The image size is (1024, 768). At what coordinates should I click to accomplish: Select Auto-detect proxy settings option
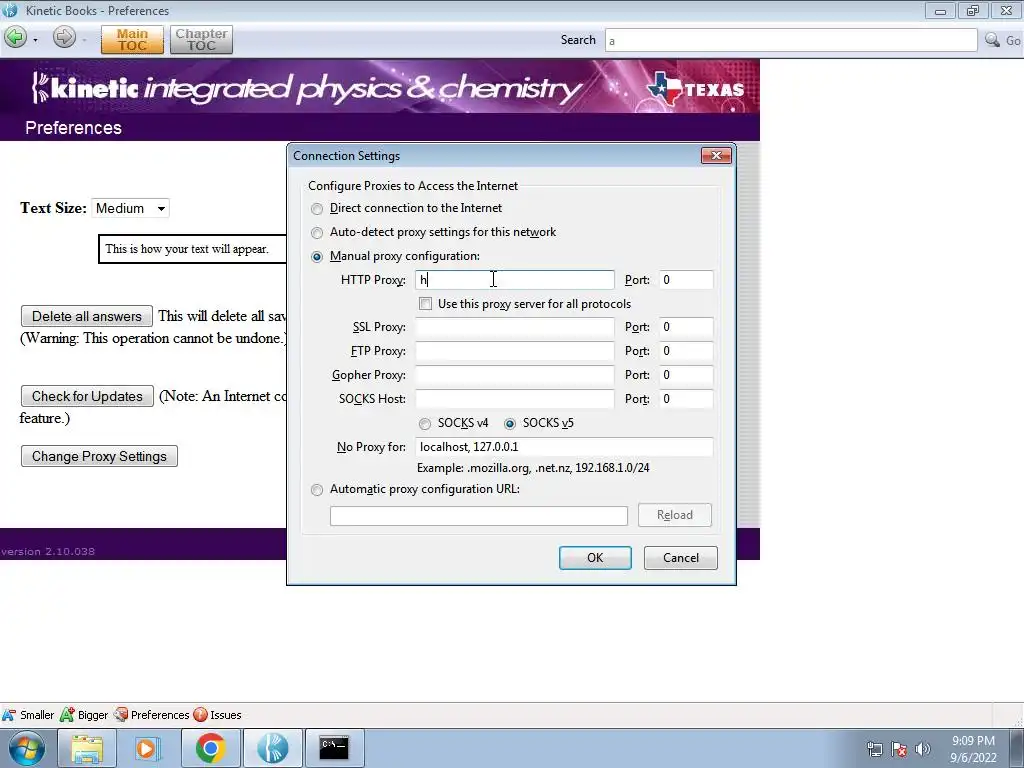(x=317, y=233)
